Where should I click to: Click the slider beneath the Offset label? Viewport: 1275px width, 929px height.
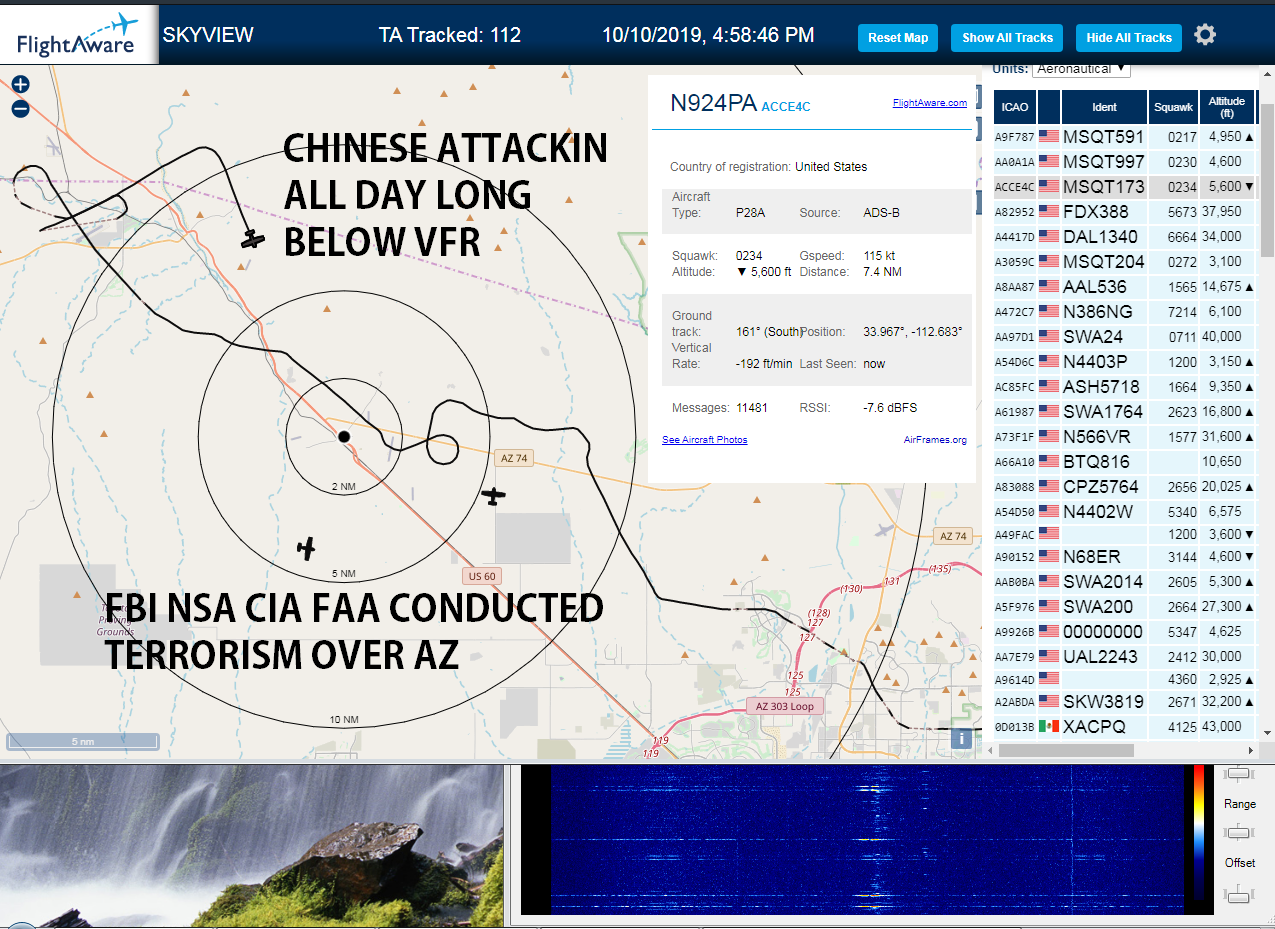pyautogui.click(x=1239, y=896)
